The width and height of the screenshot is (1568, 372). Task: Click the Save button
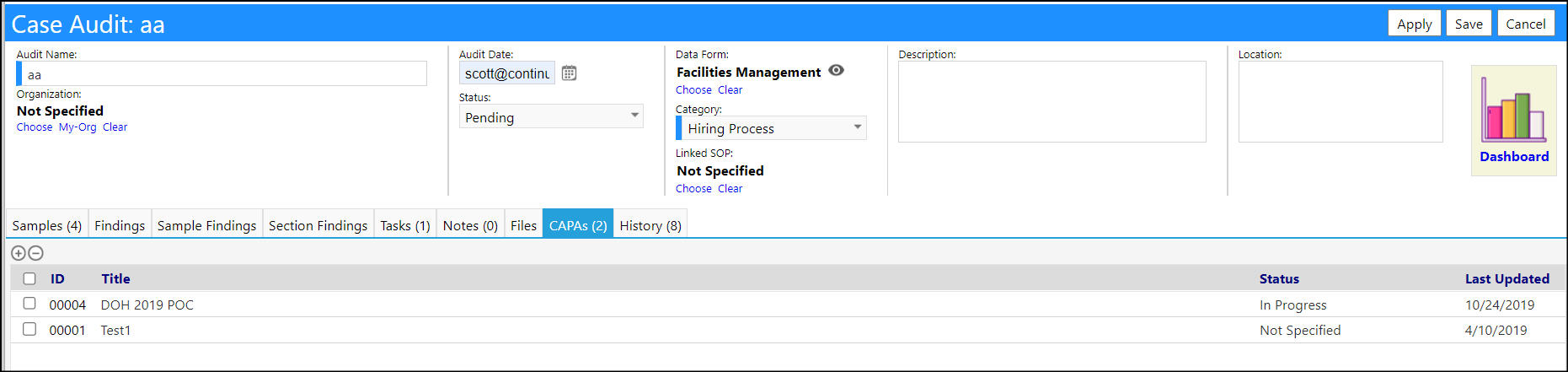[x=1469, y=24]
